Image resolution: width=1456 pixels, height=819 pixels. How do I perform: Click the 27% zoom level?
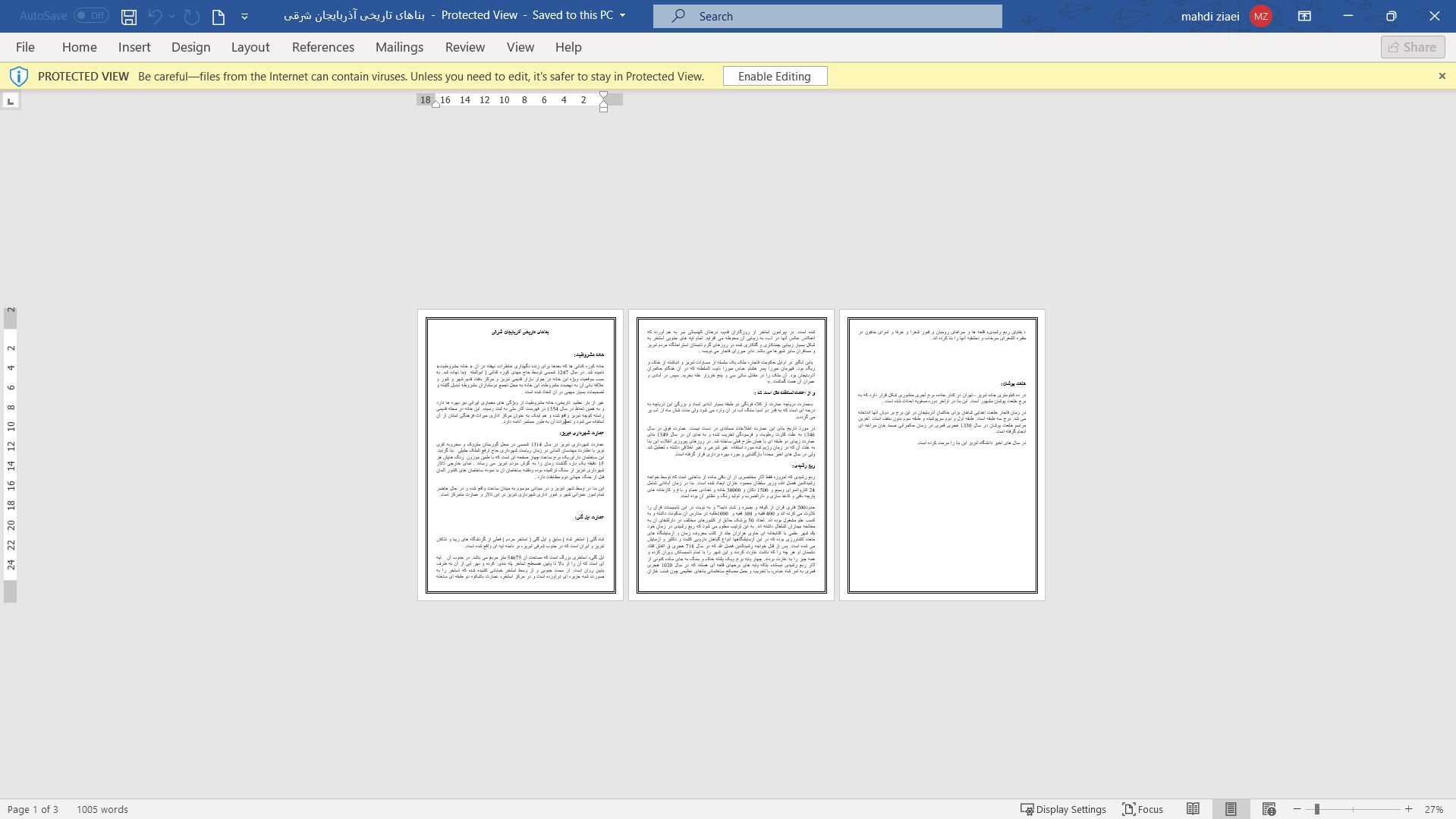(x=1433, y=809)
